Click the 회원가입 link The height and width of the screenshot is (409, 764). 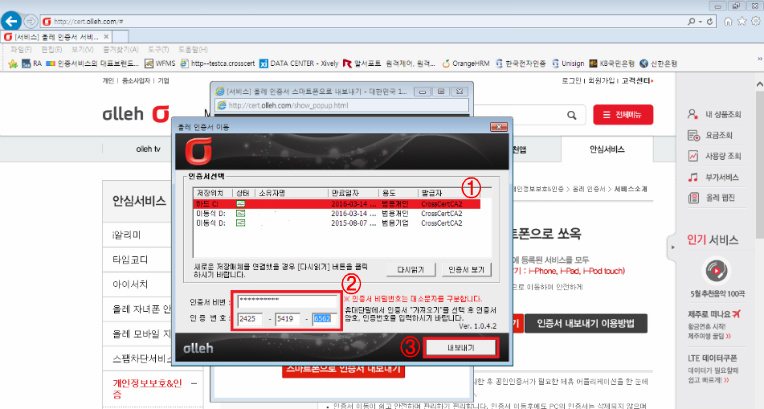pos(601,81)
